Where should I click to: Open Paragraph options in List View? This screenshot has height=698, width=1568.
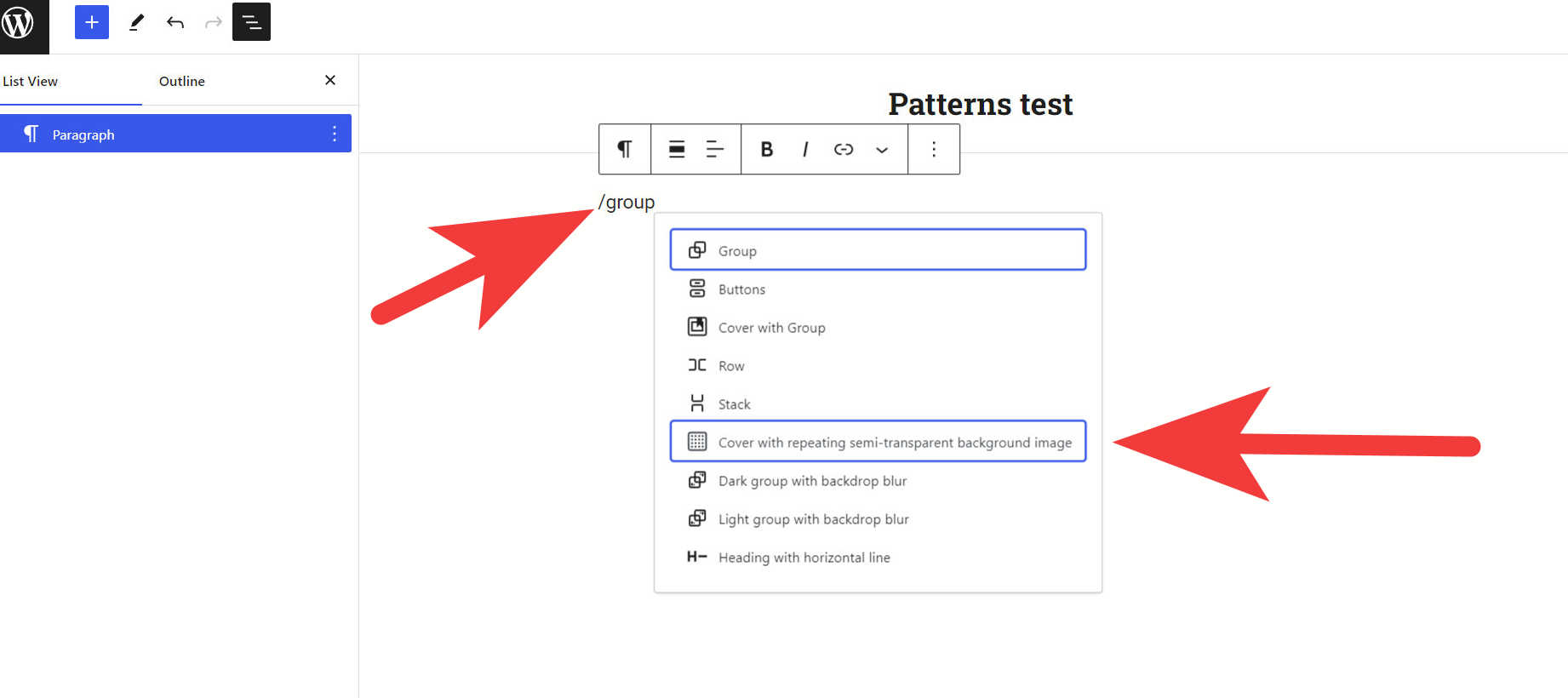pyautogui.click(x=334, y=134)
